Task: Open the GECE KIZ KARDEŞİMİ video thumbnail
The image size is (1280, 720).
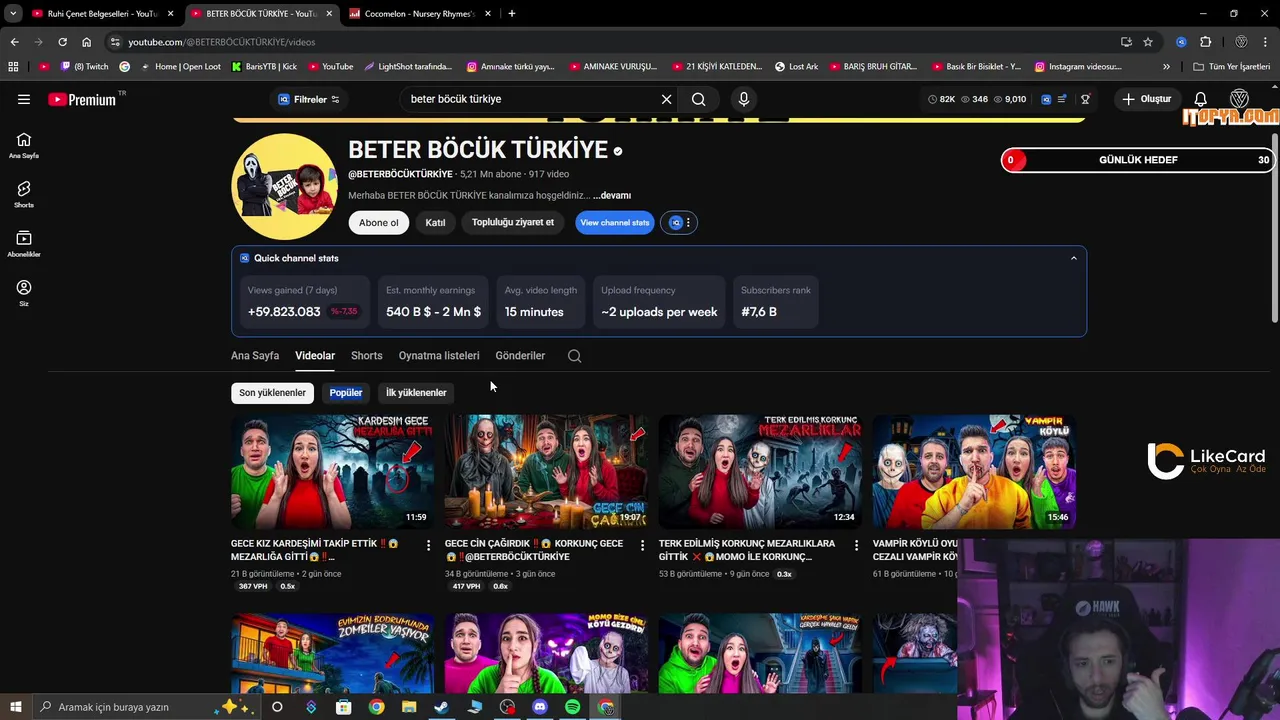Action: click(x=332, y=471)
